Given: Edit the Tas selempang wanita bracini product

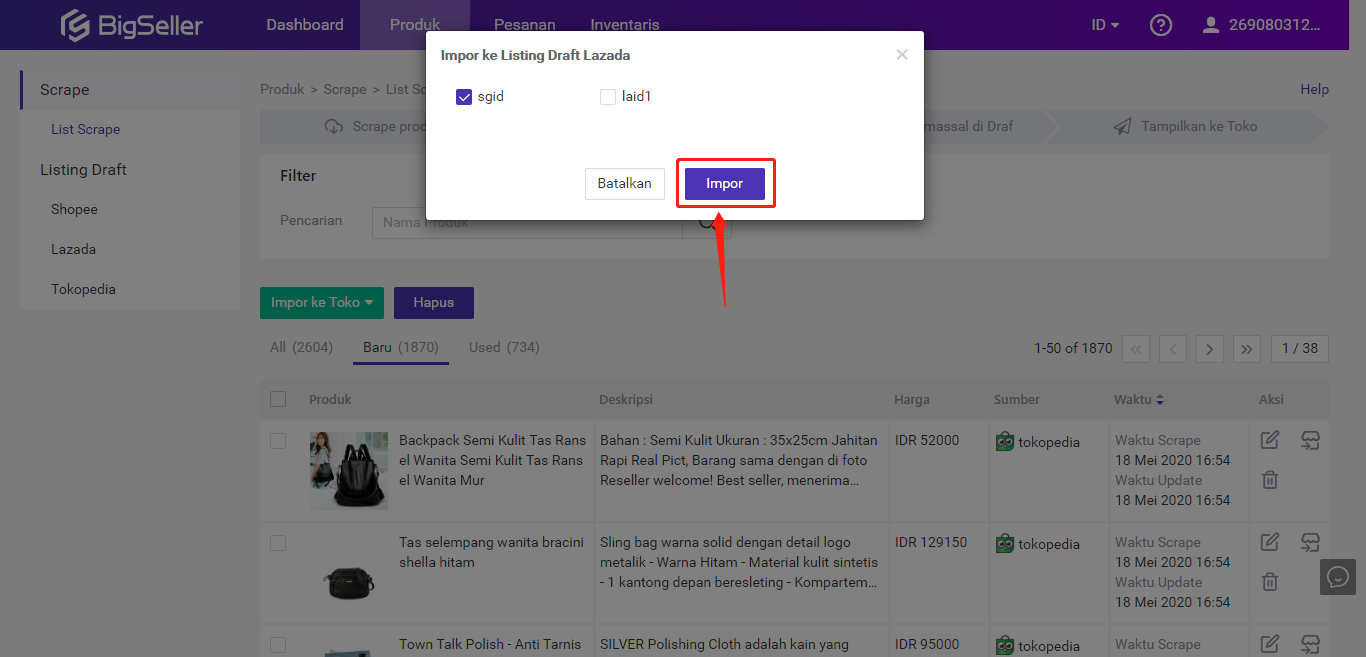Looking at the screenshot, I should pos(1270,542).
